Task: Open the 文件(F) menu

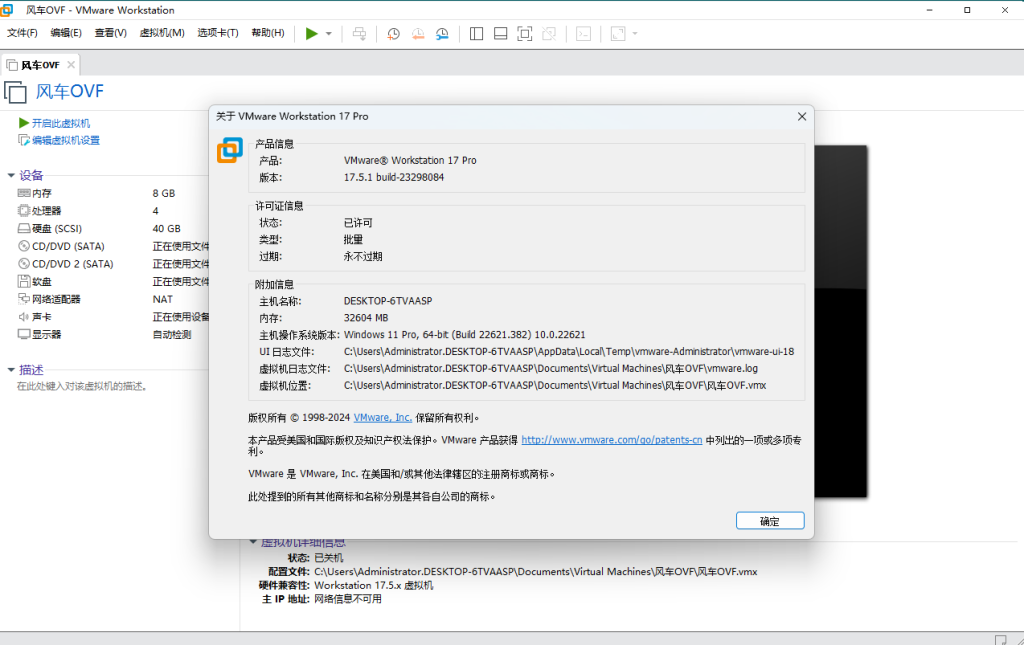Action: pos(22,33)
